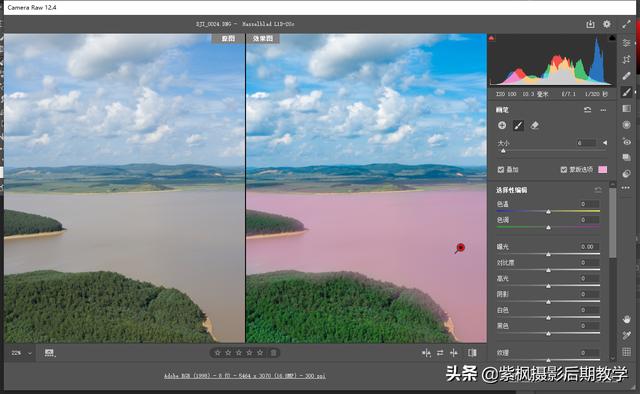Open the Edit sliders panel icon
This screenshot has height=394, width=640.
[x=627, y=43]
